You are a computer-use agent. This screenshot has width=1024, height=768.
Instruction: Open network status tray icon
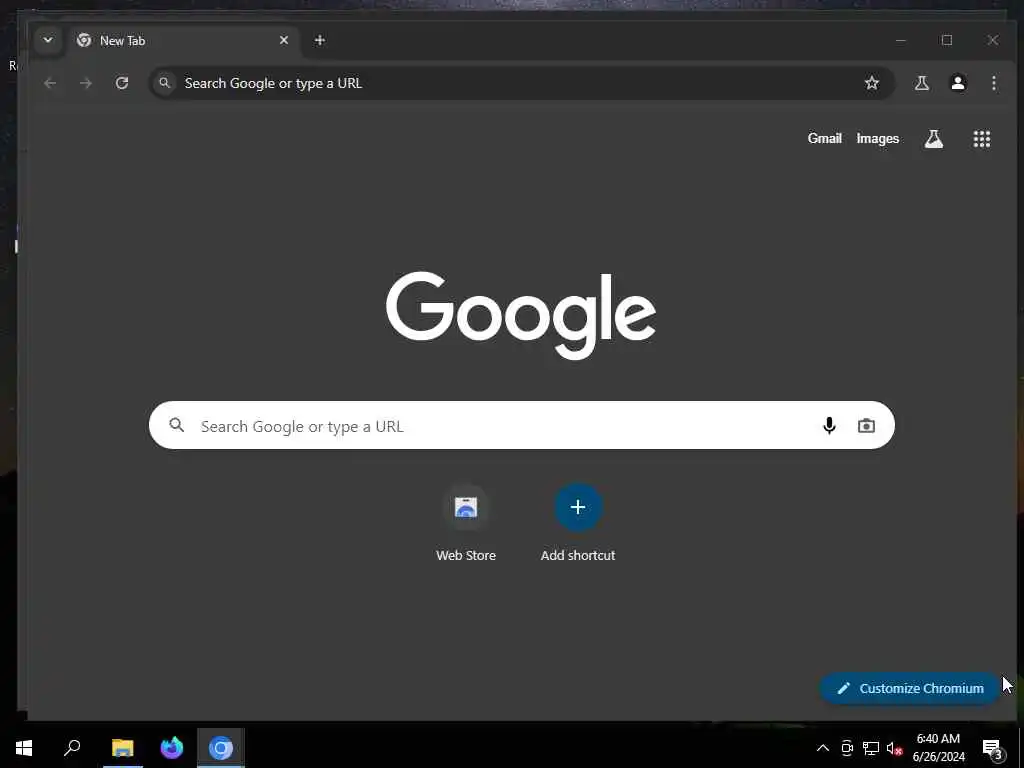coord(871,748)
